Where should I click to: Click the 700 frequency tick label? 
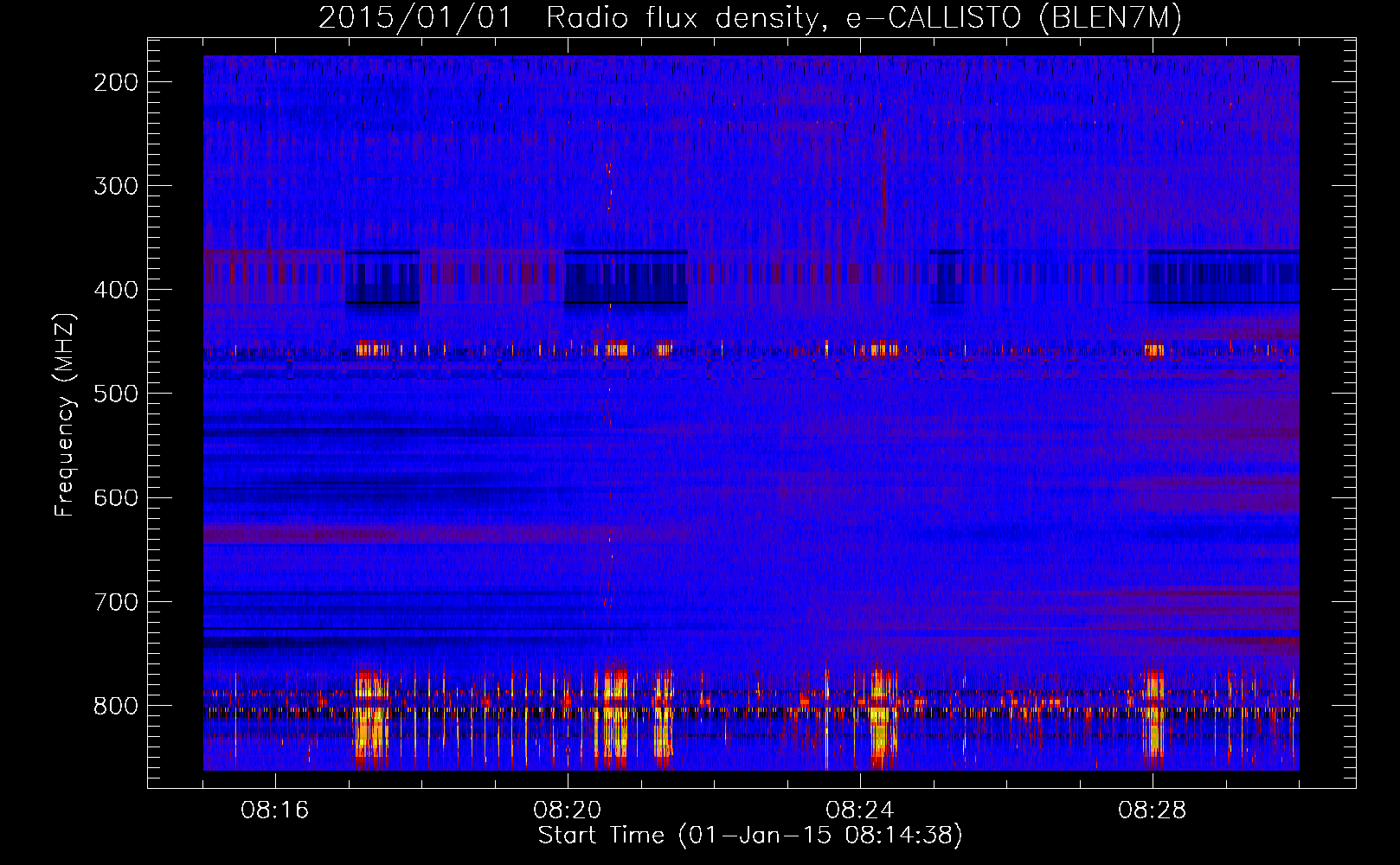click(x=116, y=601)
